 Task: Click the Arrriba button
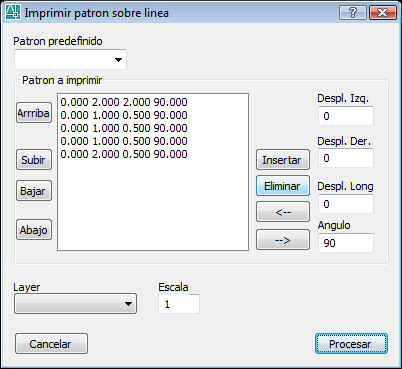[x=34, y=113]
